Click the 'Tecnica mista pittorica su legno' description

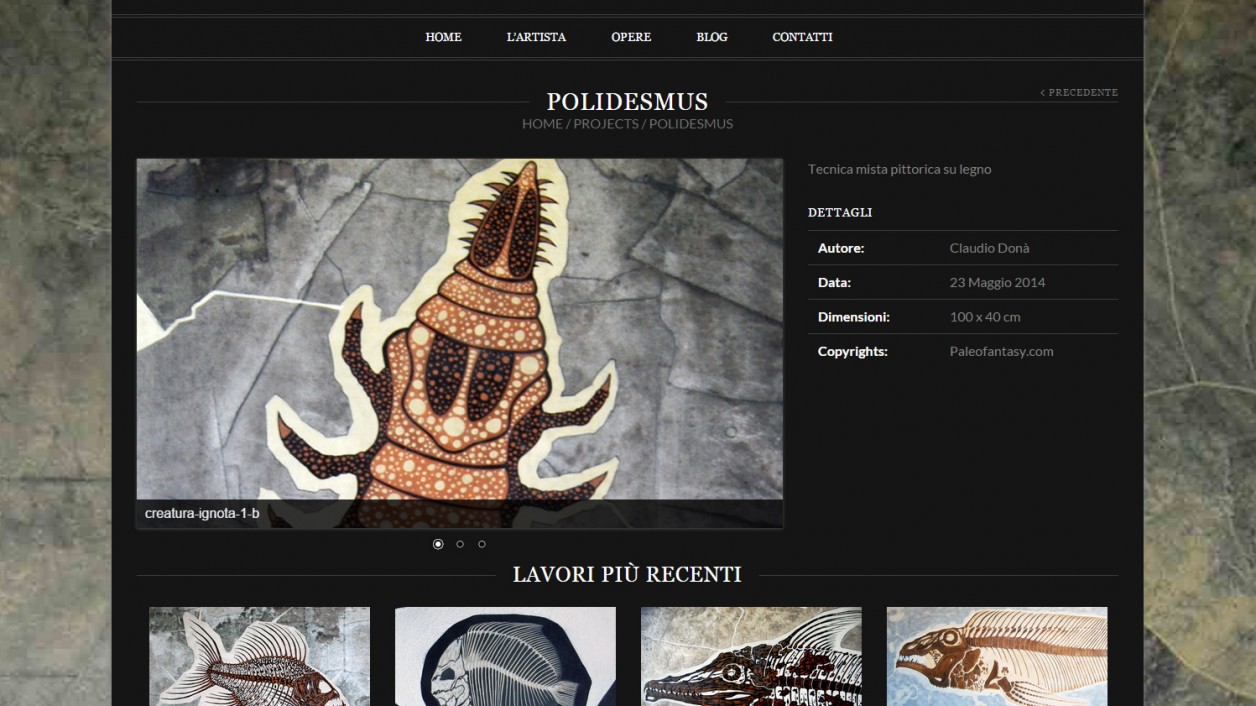coord(900,169)
